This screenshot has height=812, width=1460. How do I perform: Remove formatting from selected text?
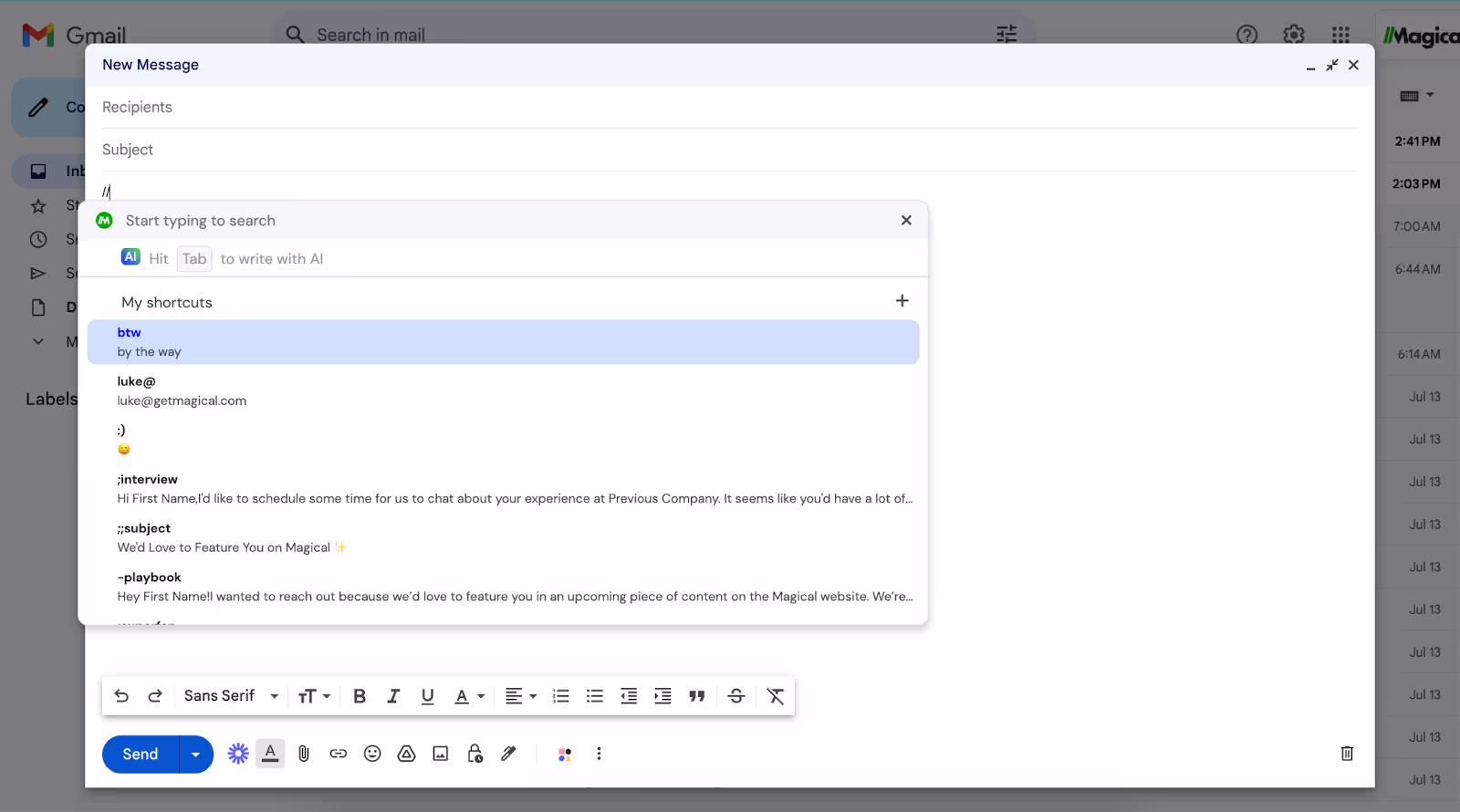[776, 696]
